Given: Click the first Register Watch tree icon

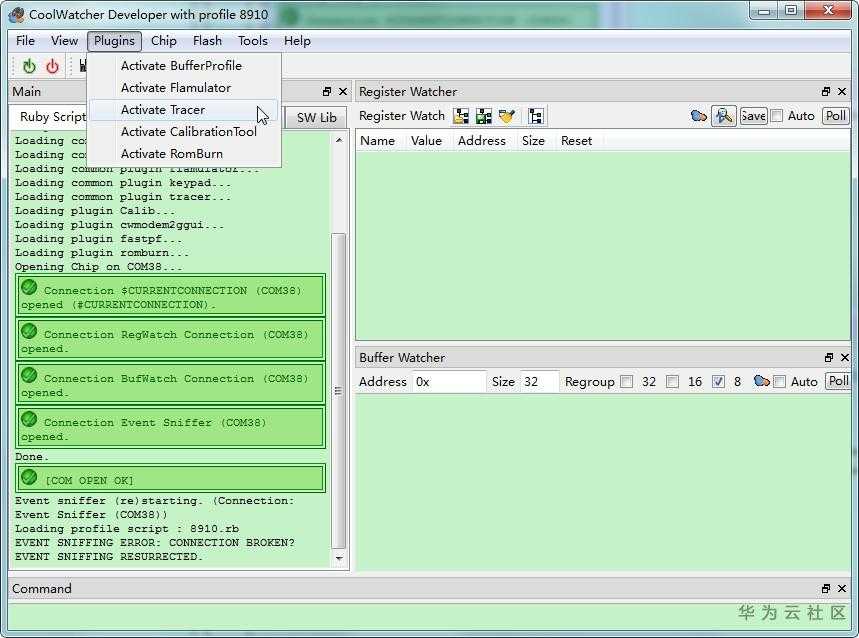Looking at the screenshot, I should pos(461,116).
